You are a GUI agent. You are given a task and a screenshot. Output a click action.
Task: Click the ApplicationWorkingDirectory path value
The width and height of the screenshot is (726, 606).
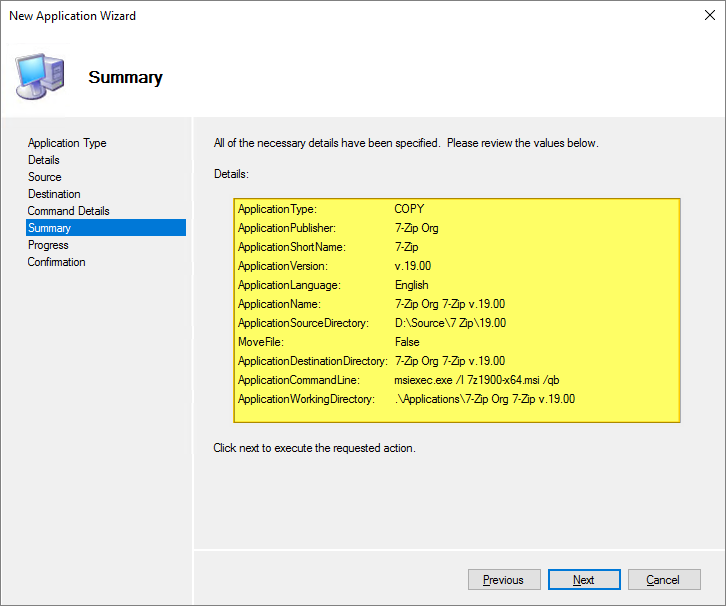[485, 399]
